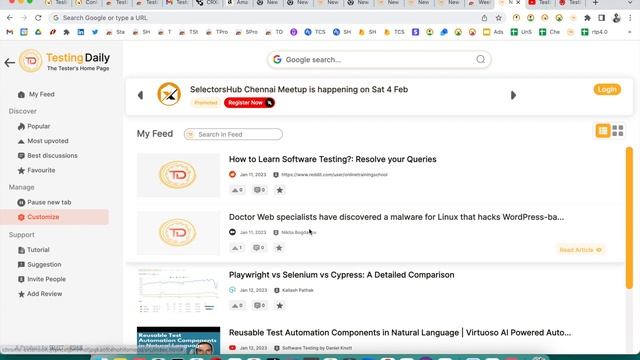Favourite the Doctor Web malware post
Viewport: 640px width, 360px height.
click(x=279, y=248)
